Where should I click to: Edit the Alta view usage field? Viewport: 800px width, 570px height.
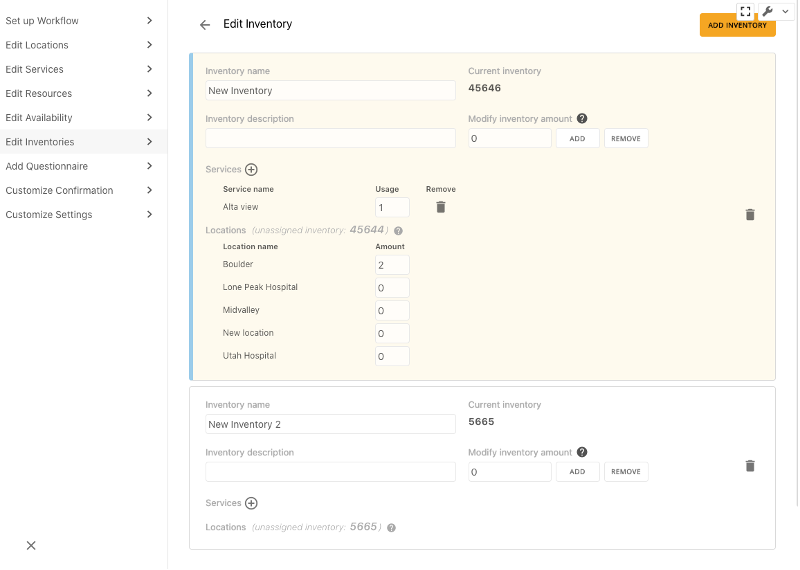pyautogui.click(x=392, y=207)
